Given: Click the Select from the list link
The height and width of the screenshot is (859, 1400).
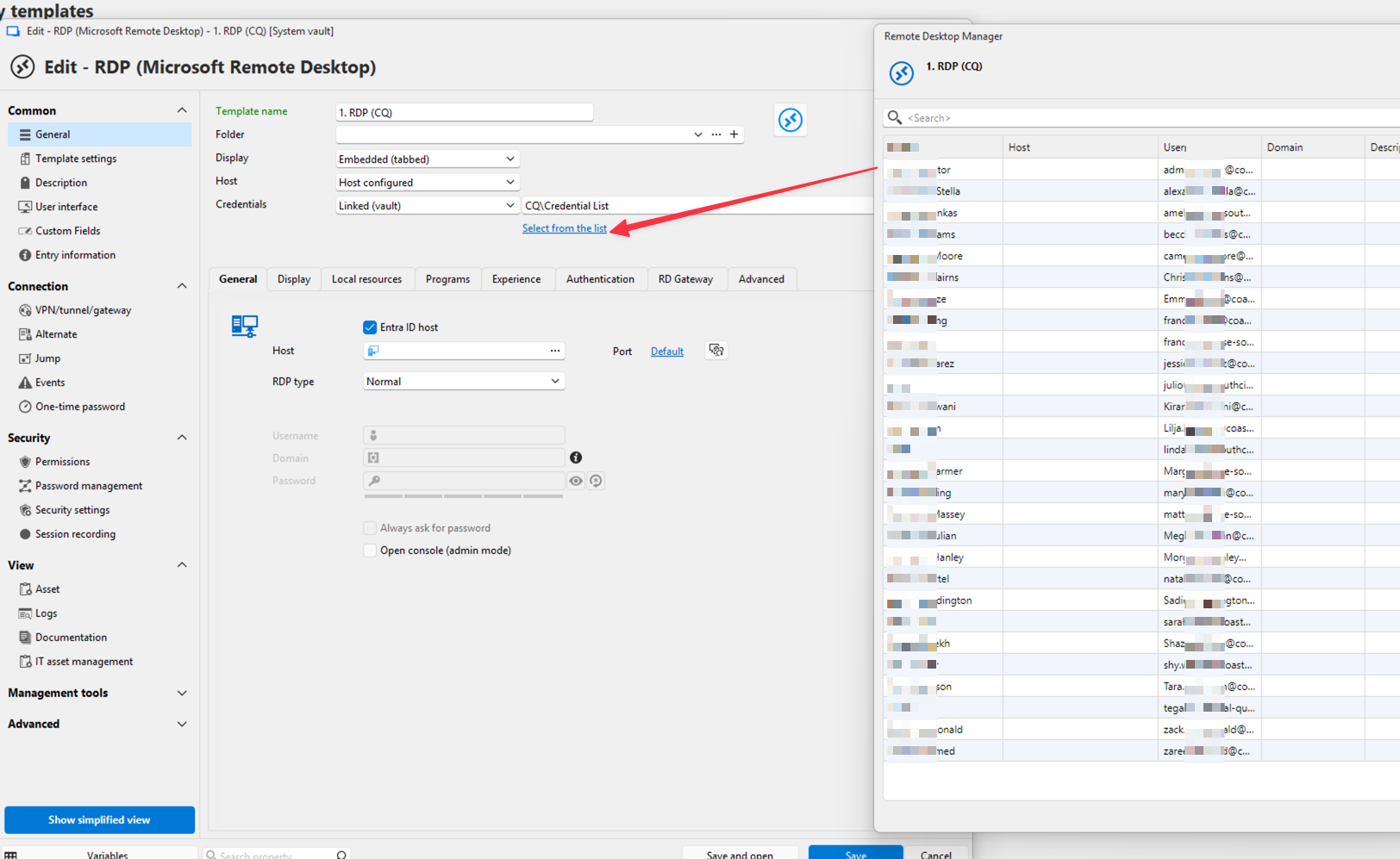Looking at the screenshot, I should [x=565, y=228].
